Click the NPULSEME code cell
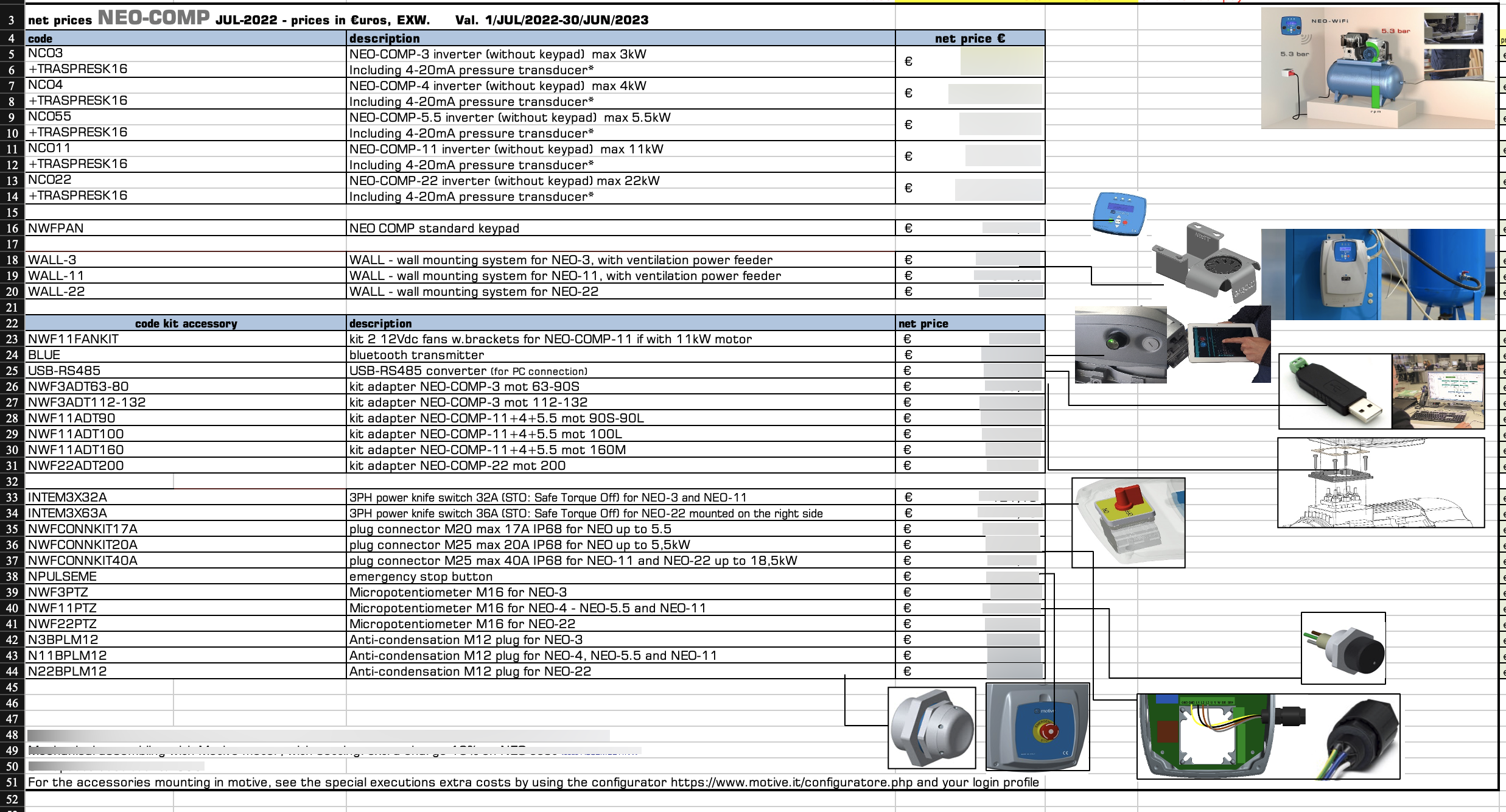 pos(186,576)
